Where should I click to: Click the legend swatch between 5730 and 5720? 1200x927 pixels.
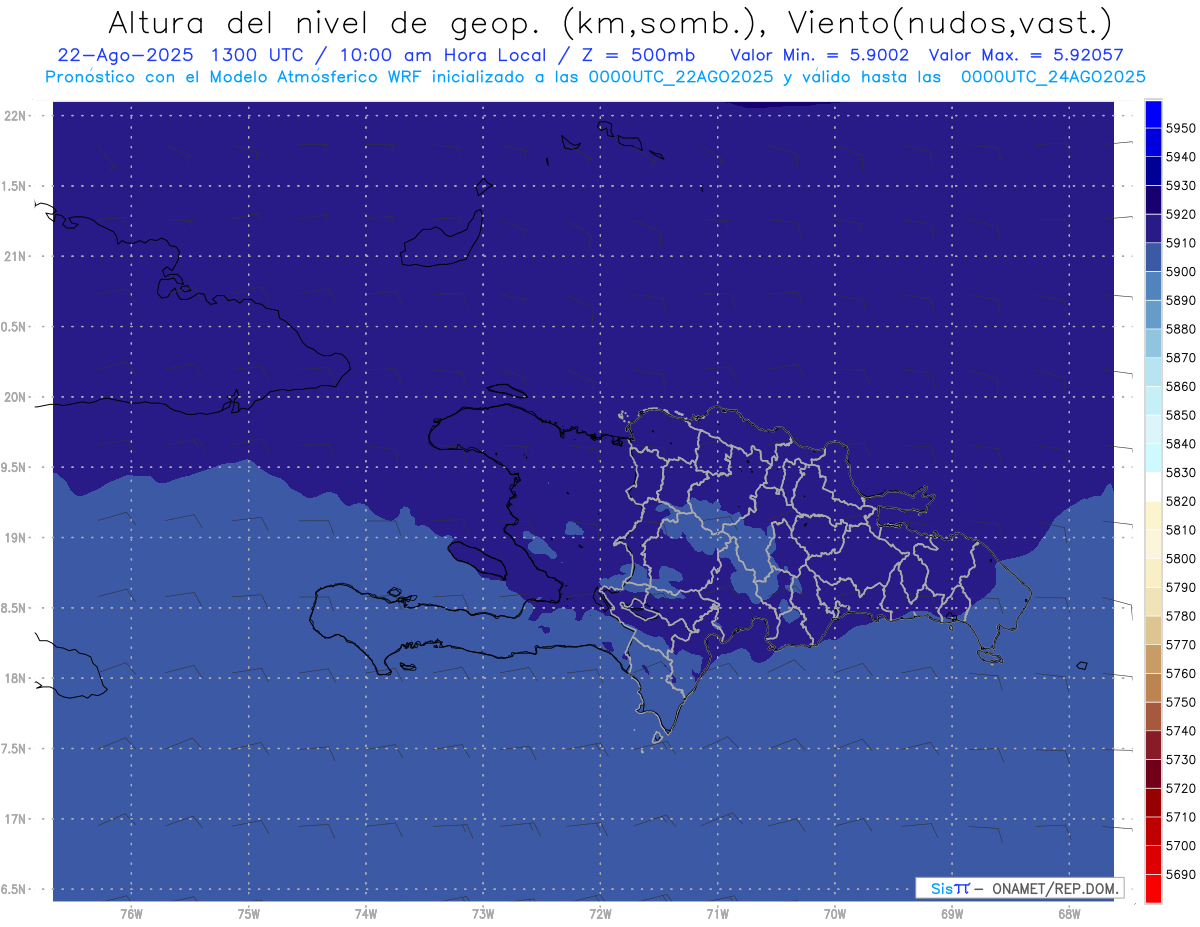pos(1153,774)
